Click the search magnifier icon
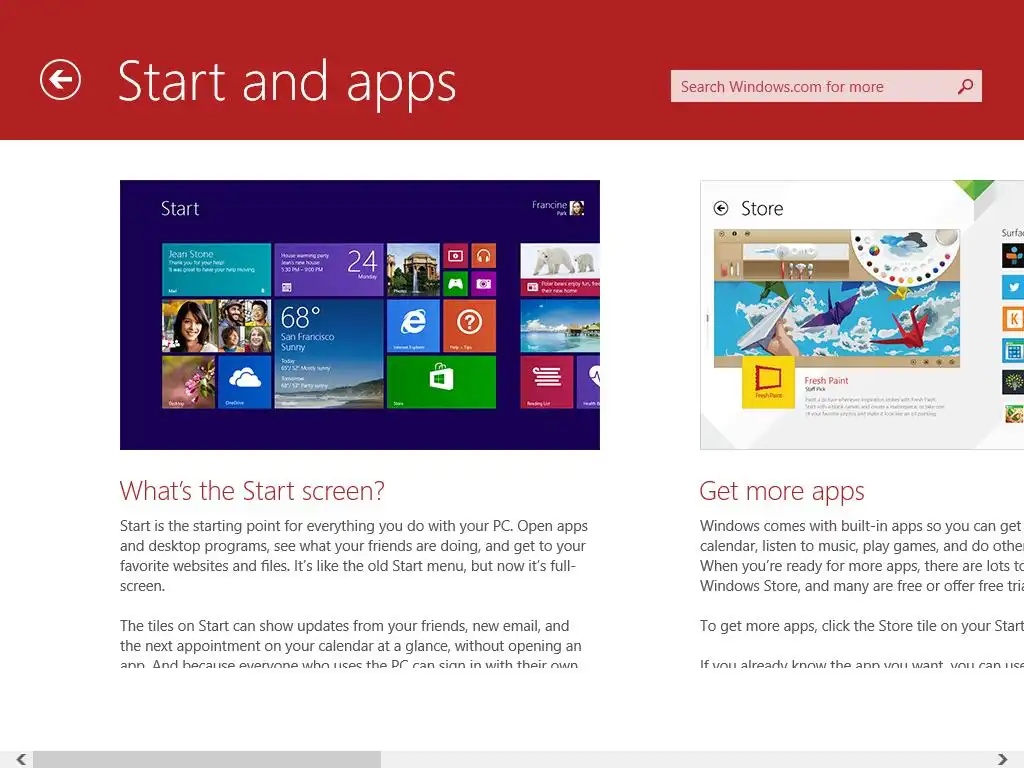 pos(965,86)
